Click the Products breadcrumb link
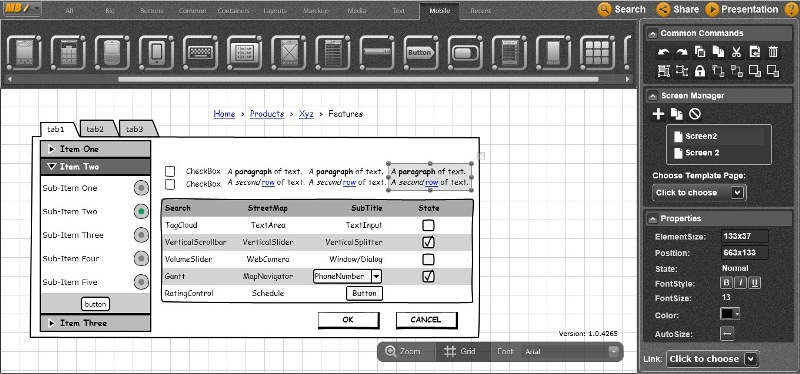Screen dimensions: 800x374 (x=267, y=114)
